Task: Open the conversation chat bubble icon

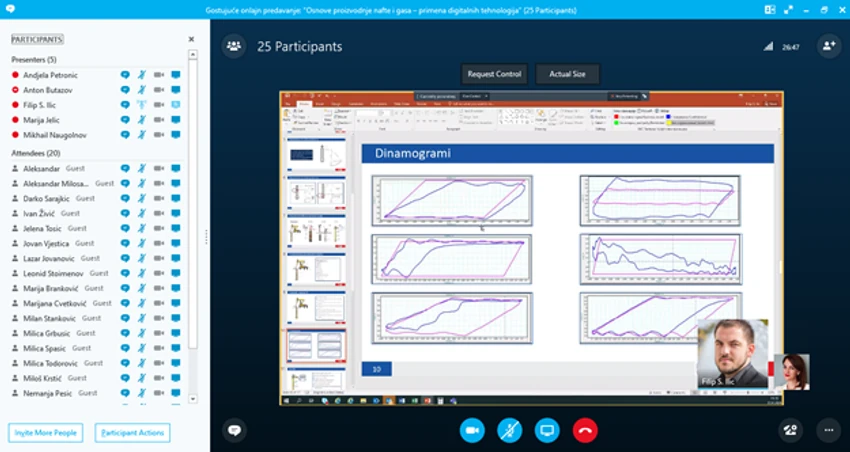Action: click(234, 431)
